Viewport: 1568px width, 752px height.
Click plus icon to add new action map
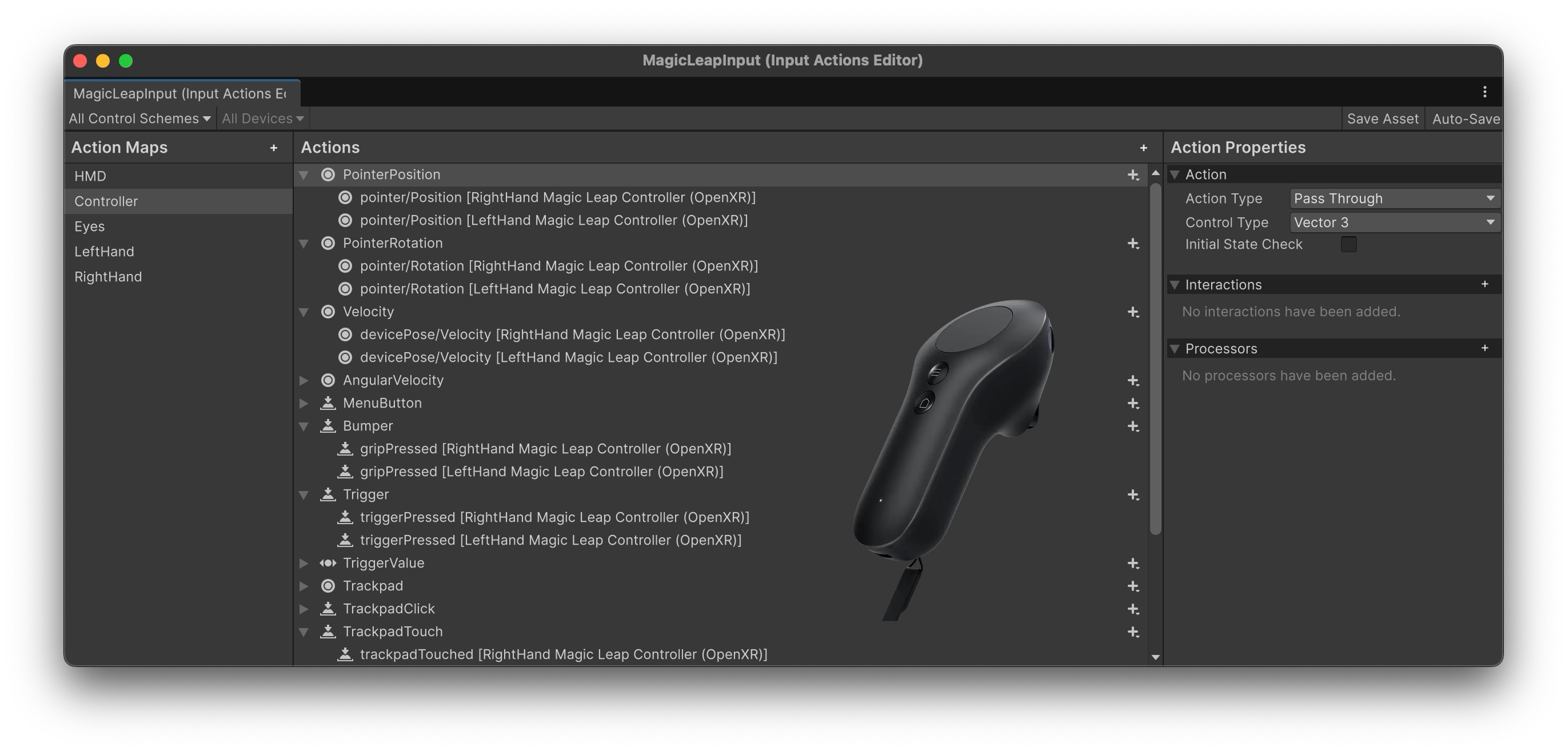pyautogui.click(x=273, y=148)
